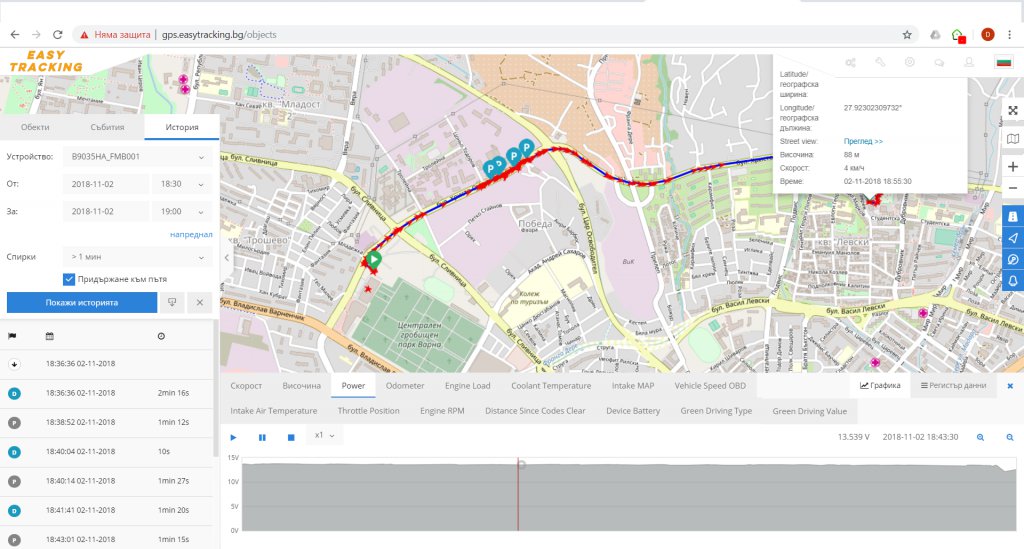Toggle 'Придържане към пътя' checkbox
The image size is (1024, 549).
[x=69, y=279]
